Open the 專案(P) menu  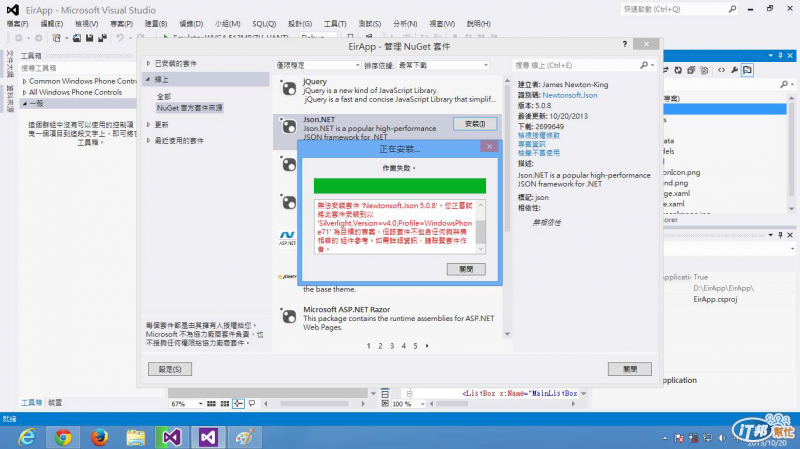coord(121,24)
